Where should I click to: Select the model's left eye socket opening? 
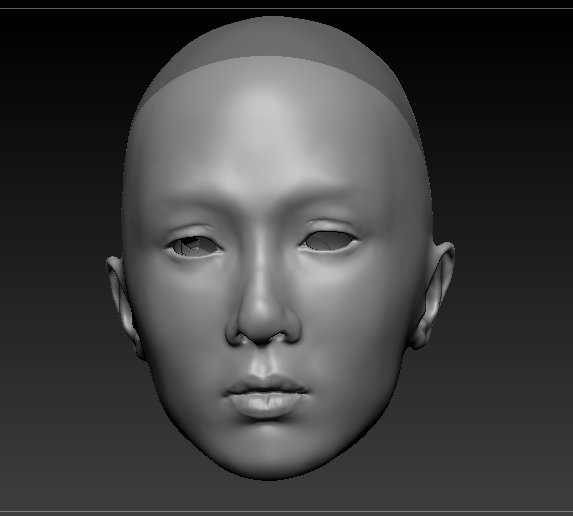point(329,241)
